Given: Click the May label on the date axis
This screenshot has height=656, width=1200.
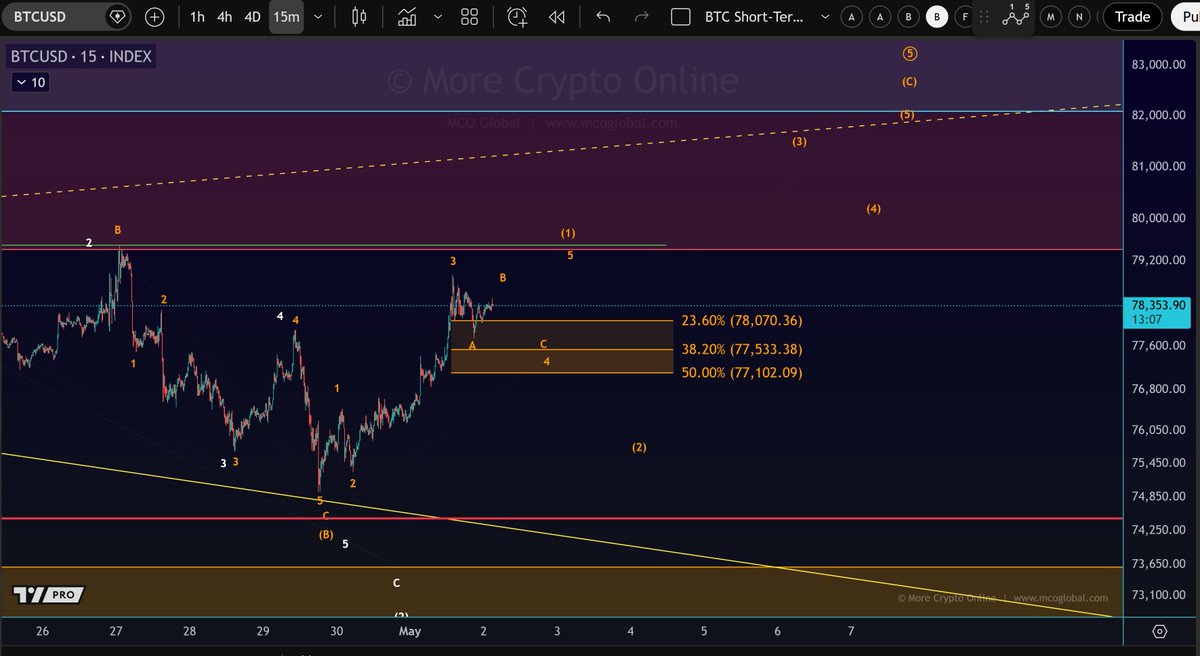Looking at the screenshot, I should point(412,631).
